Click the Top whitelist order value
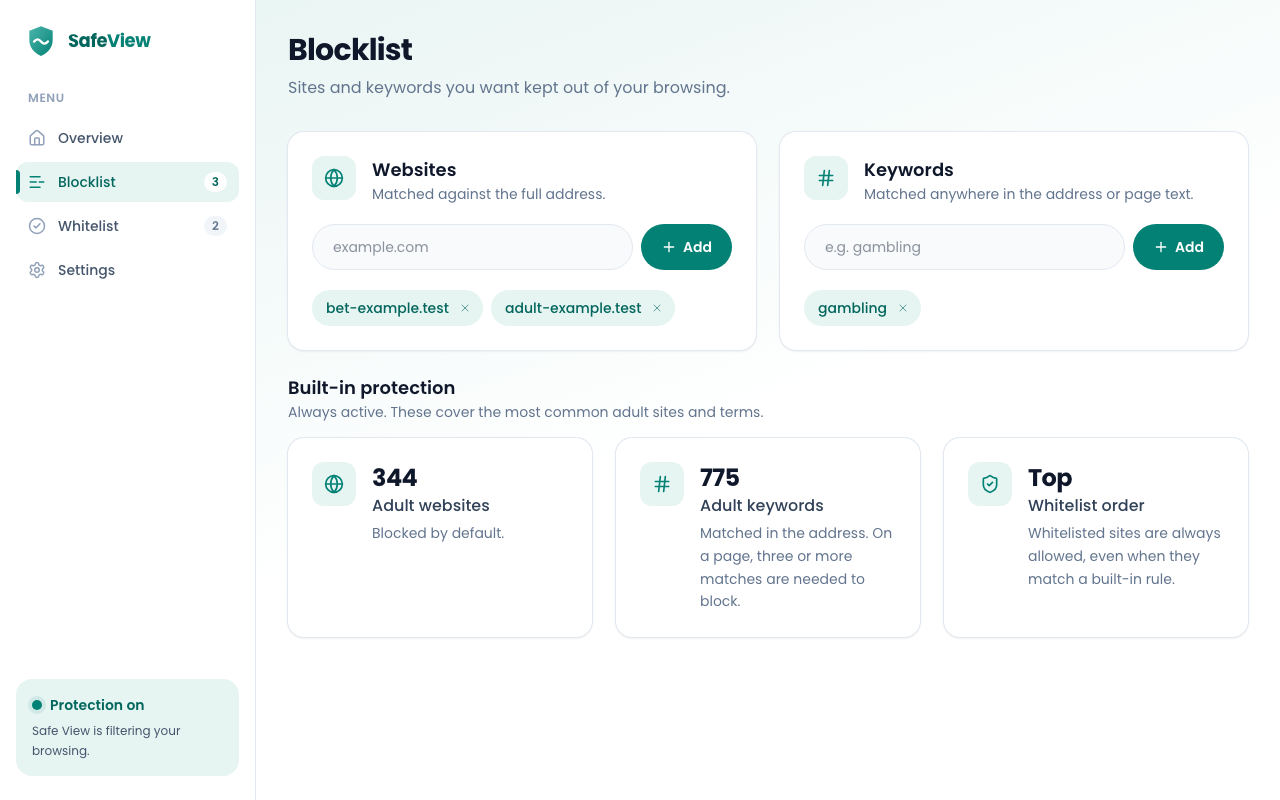Image resolution: width=1280 pixels, height=800 pixels. [x=1050, y=478]
